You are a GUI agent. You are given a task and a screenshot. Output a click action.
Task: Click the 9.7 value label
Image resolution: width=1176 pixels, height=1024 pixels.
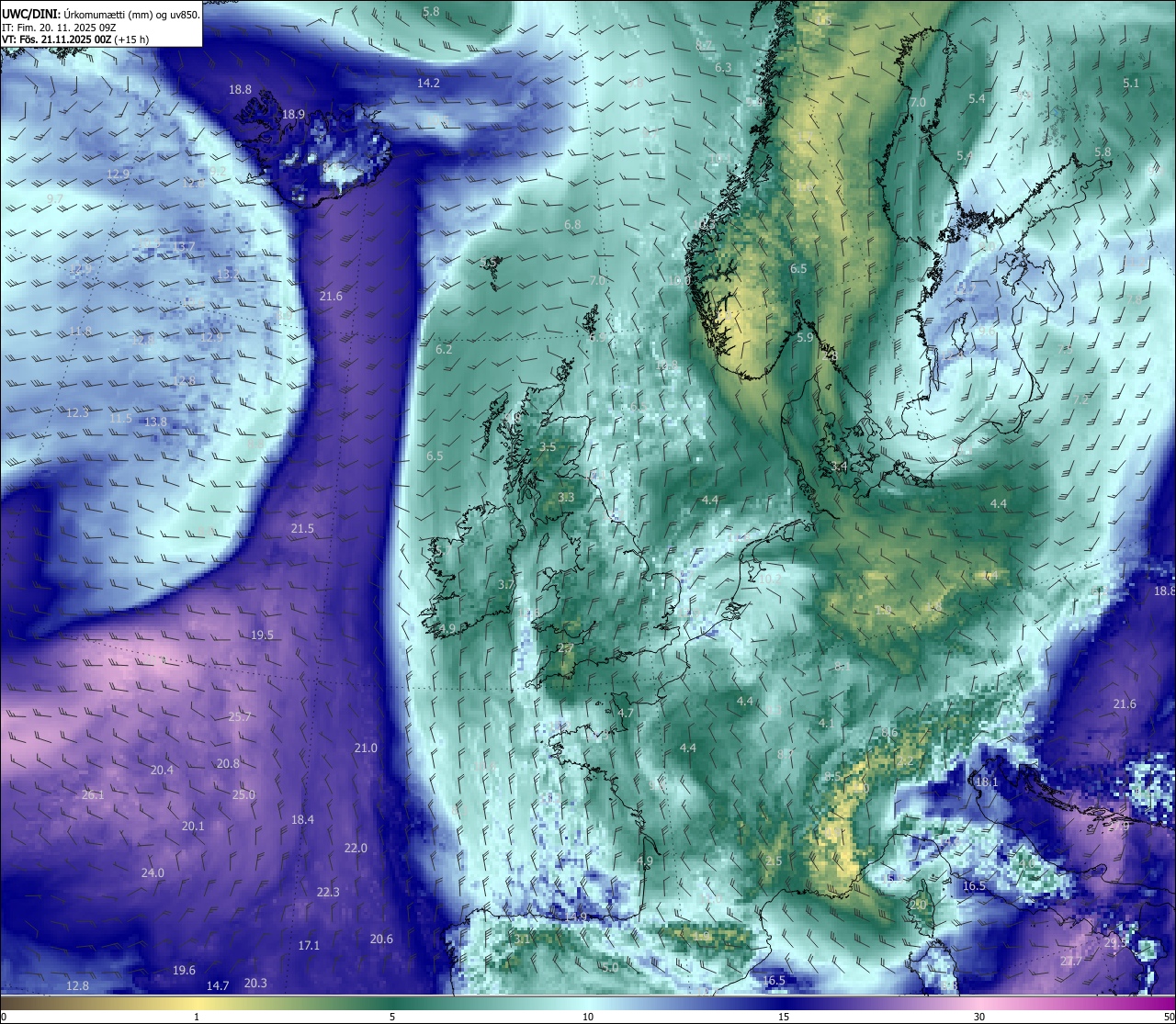pos(55,199)
